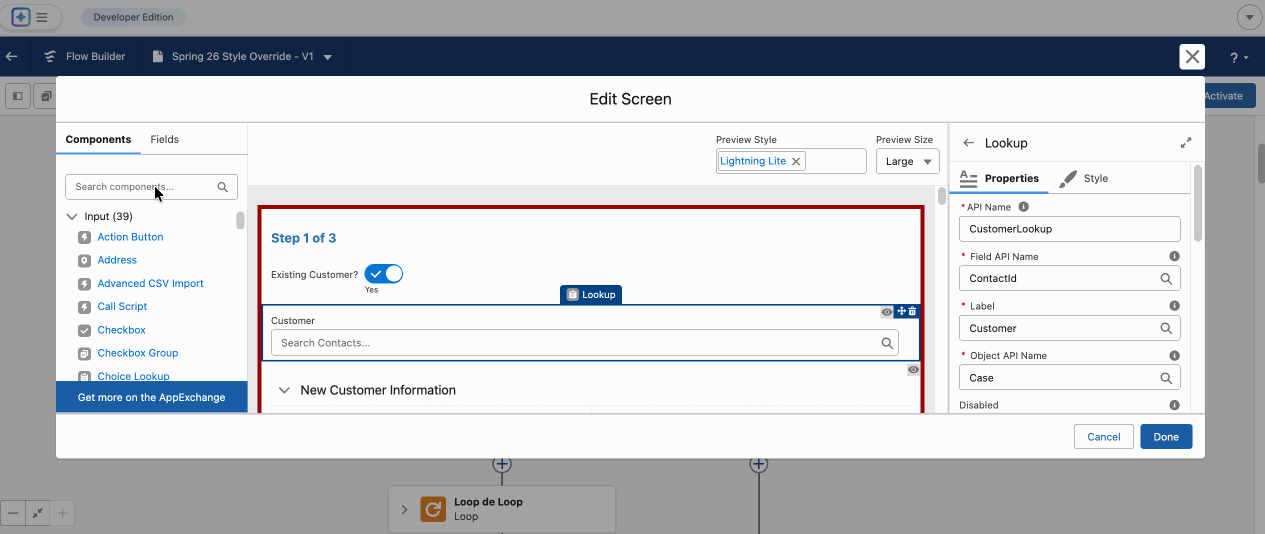Image resolution: width=1265 pixels, height=534 pixels.
Task: Open the Preview Style combo box
Action: [x=791, y=161]
